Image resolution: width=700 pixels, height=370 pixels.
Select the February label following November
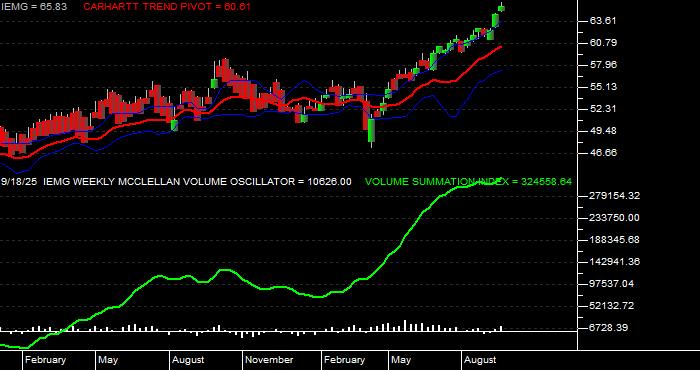click(x=345, y=360)
